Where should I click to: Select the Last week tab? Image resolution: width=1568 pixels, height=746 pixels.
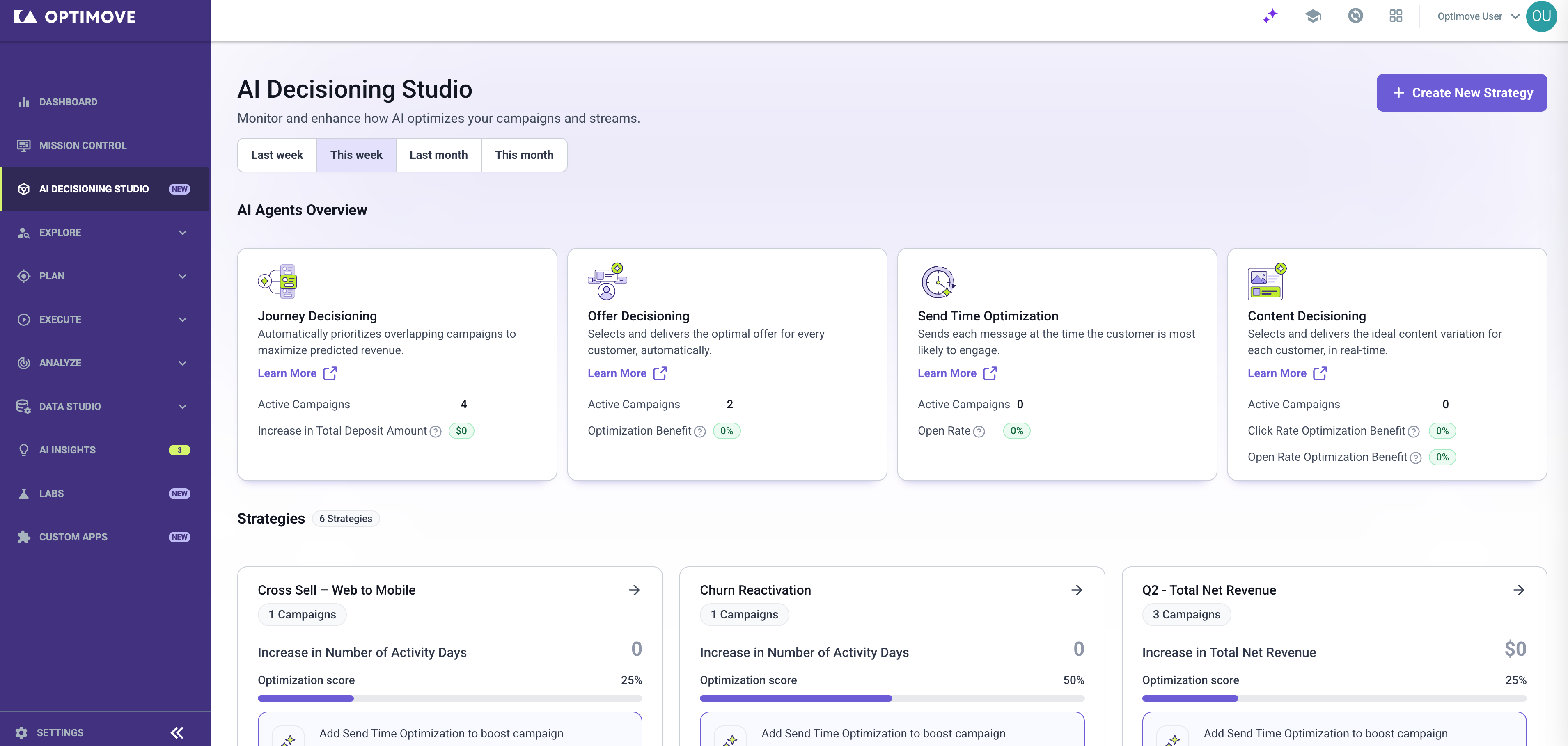pos(277,155)
